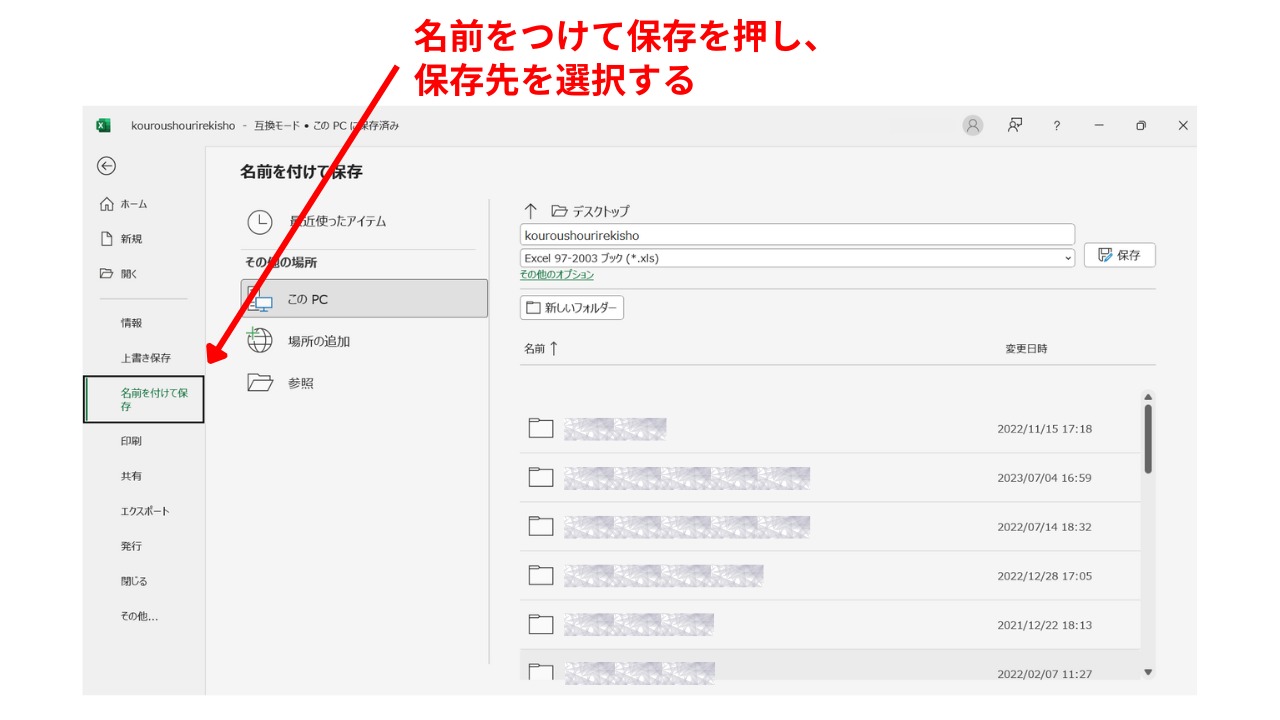The height and width of the screenshot is (720, 1280).
Task: Click the folder icon for 参照
Action: (260, 382)
